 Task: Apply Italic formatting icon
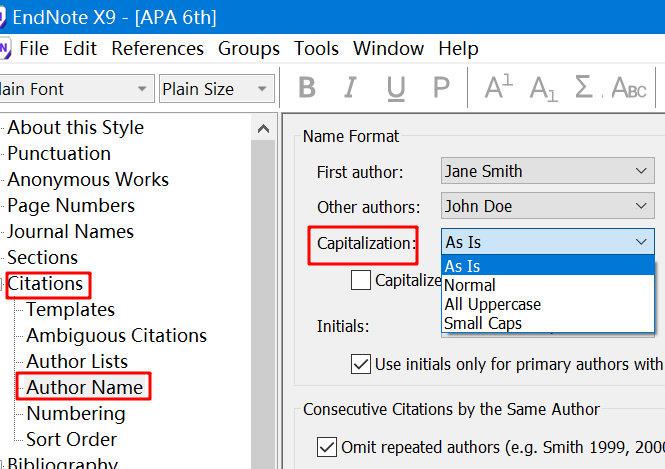(x=350, y=88)
